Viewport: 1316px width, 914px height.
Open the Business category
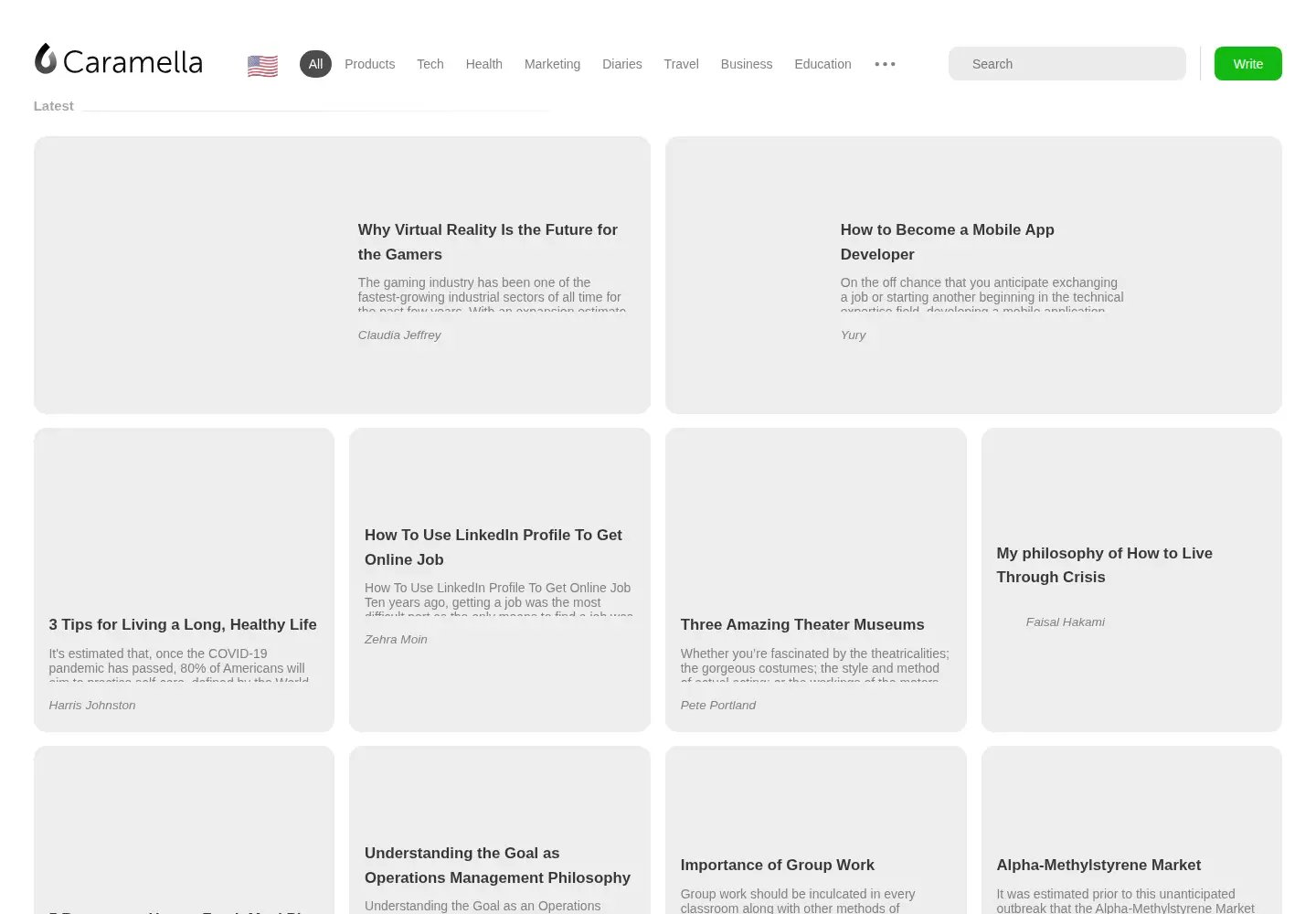[747, 64]
